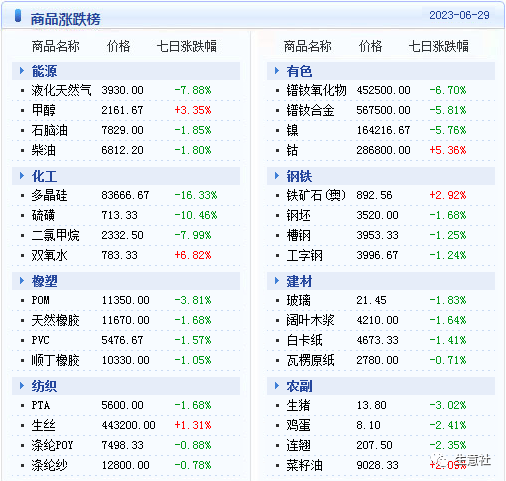Click 铁矿石 price 892.56
The image size is (506, 481).
point(374,195)
